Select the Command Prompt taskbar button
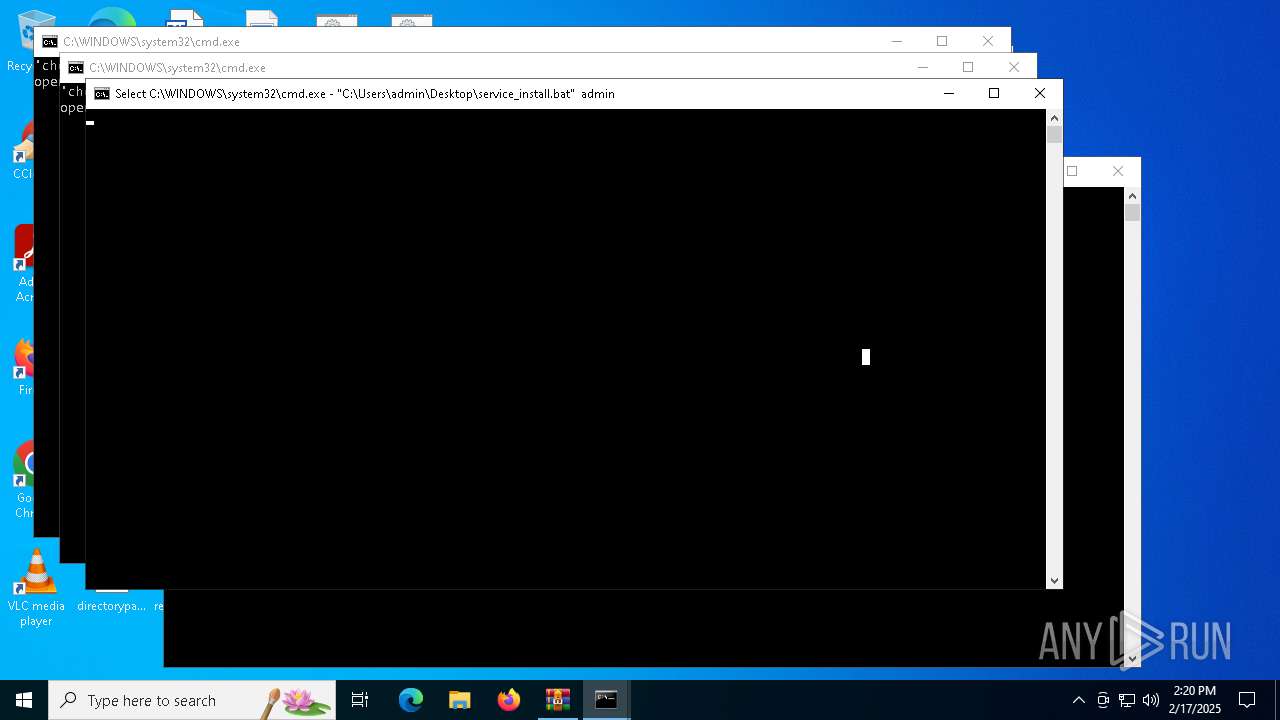Screen dimensions: 1280x720 [x=606, y=700]
